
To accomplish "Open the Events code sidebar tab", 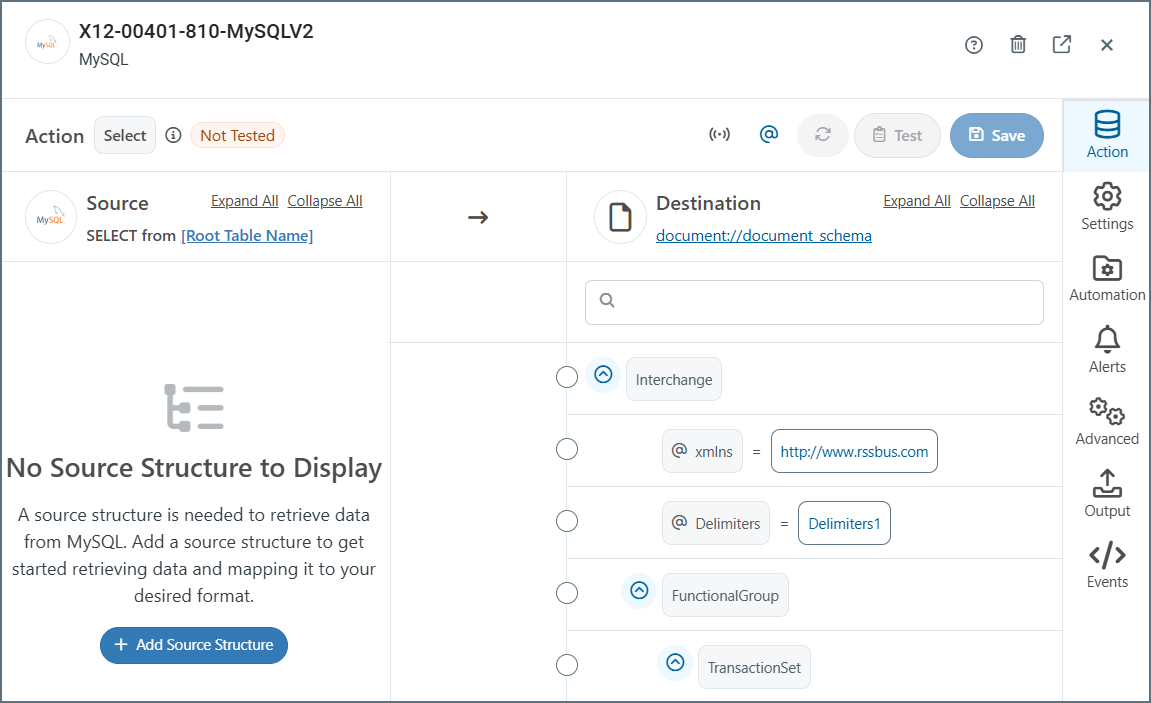I will click(1107, 566).
